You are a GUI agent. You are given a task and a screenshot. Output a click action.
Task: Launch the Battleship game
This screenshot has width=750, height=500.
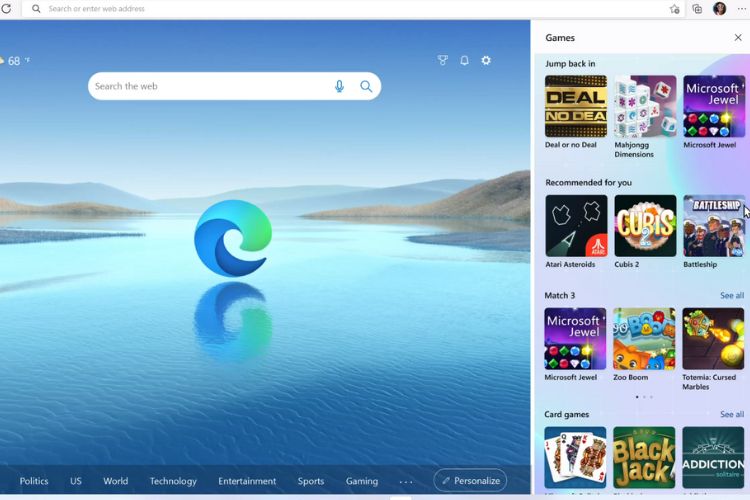[714, 225]
